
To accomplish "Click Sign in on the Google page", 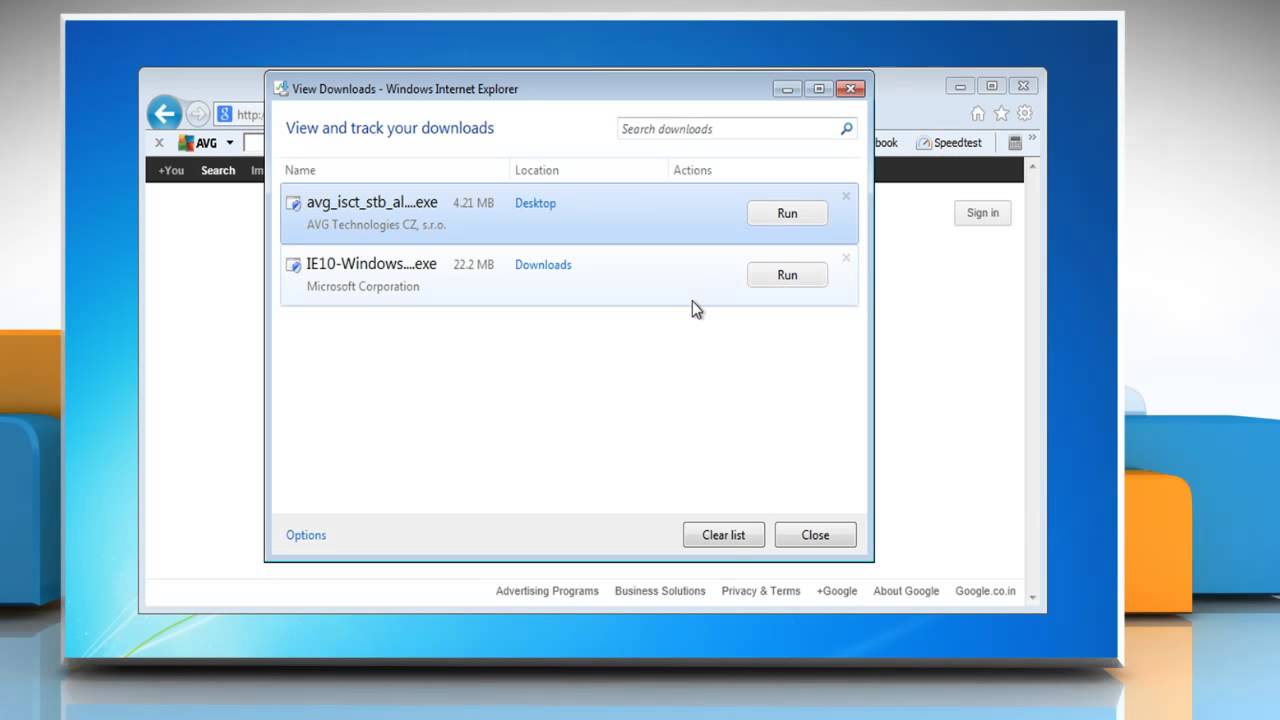I will 982,213.
